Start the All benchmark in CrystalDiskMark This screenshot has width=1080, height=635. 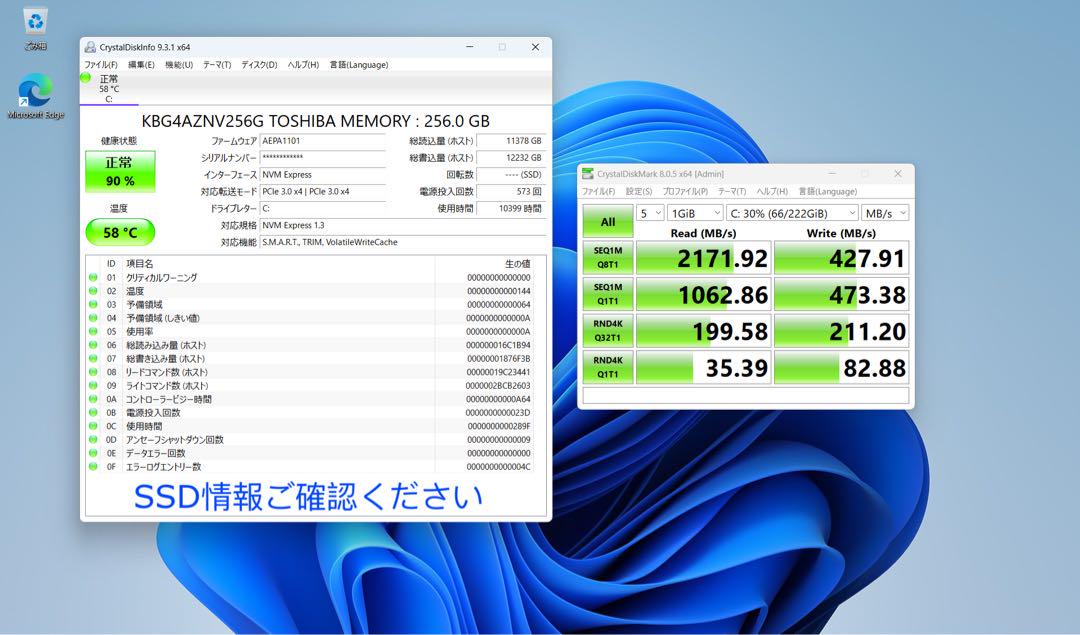(x=608, y=222)
